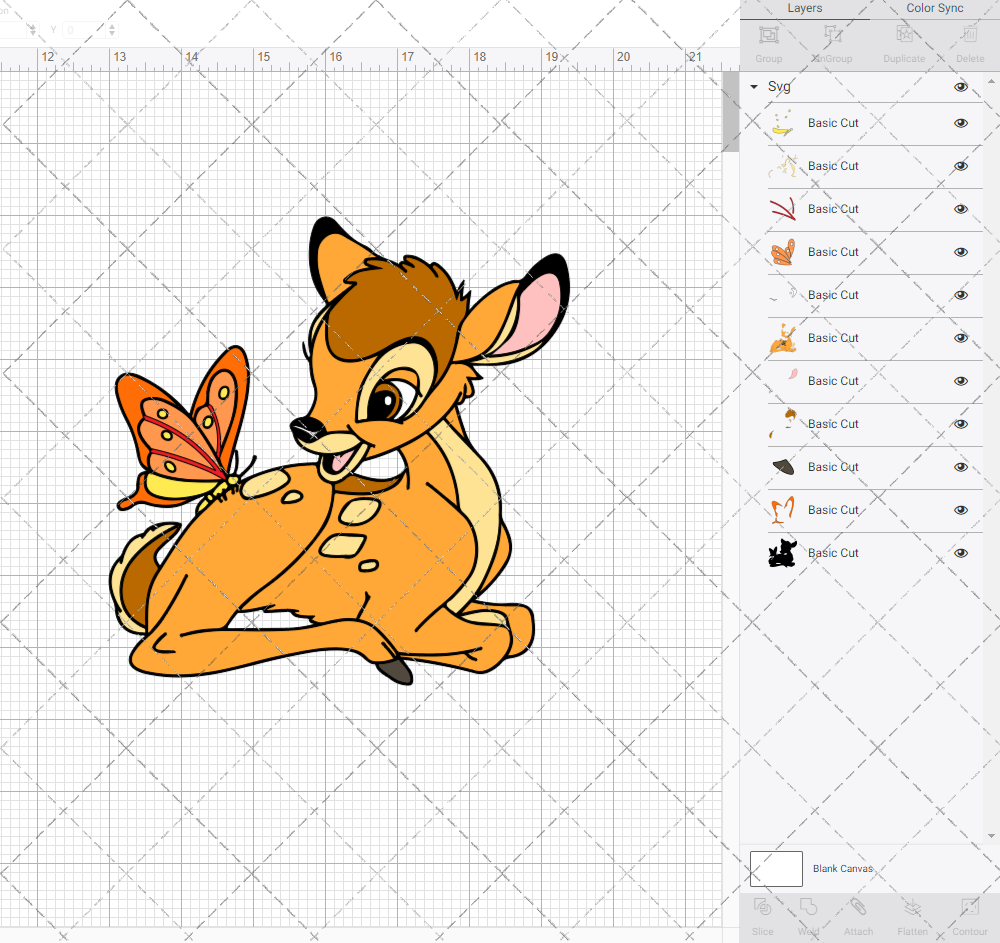Click the UnGroup icon
Screen dimensions: 1000x943
[x=832, y=34]
